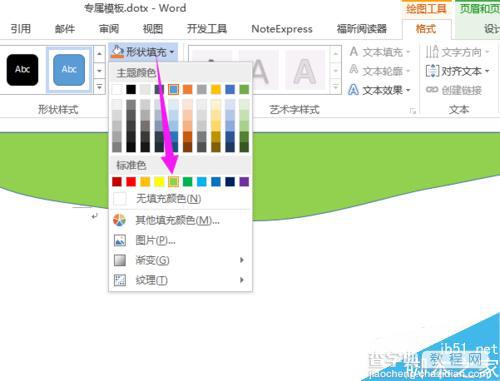Switch to the 开发工具 tab
This screenshot has width=500, height=381.
[x=207, y=29]
